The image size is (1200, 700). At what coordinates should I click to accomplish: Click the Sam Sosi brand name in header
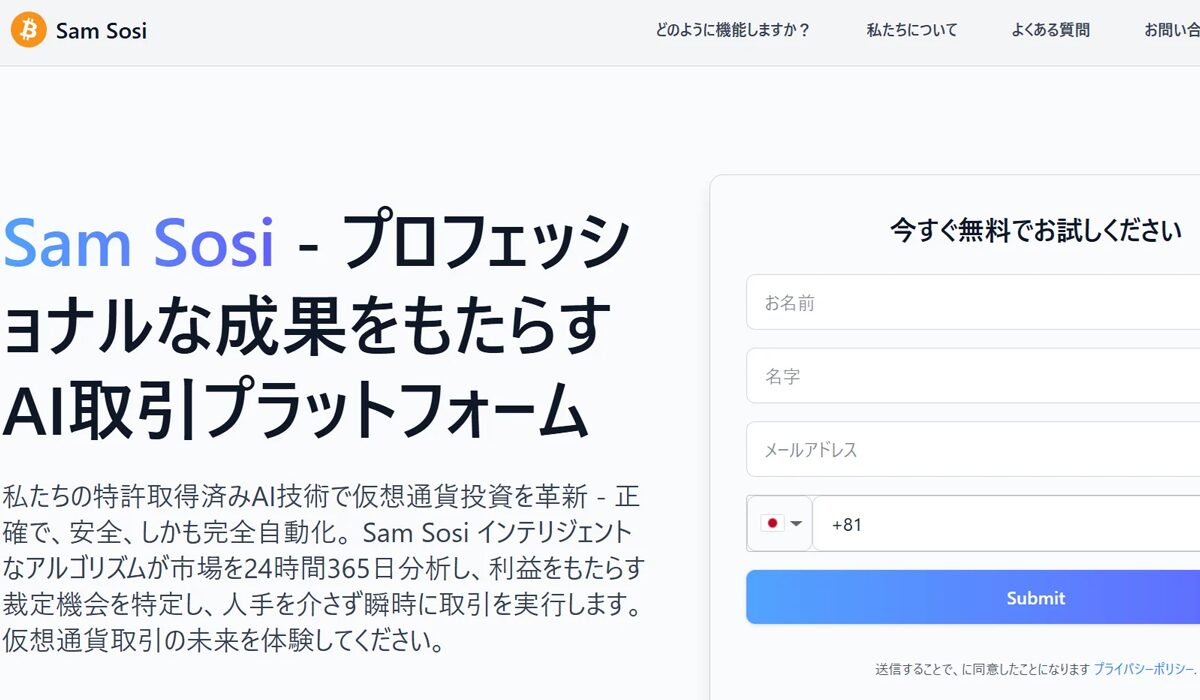[x=101, y=31]
